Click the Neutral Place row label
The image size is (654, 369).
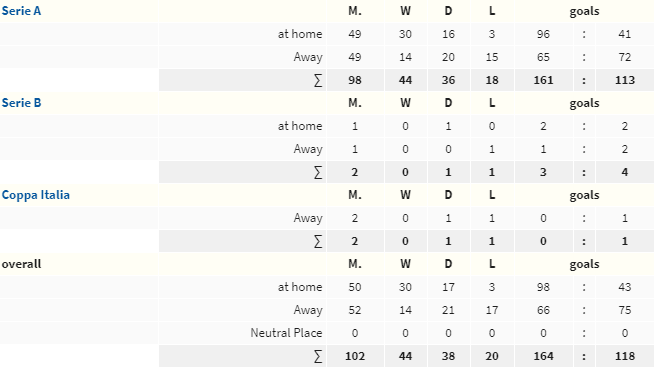pyautogui.click(x=286, y=333)
